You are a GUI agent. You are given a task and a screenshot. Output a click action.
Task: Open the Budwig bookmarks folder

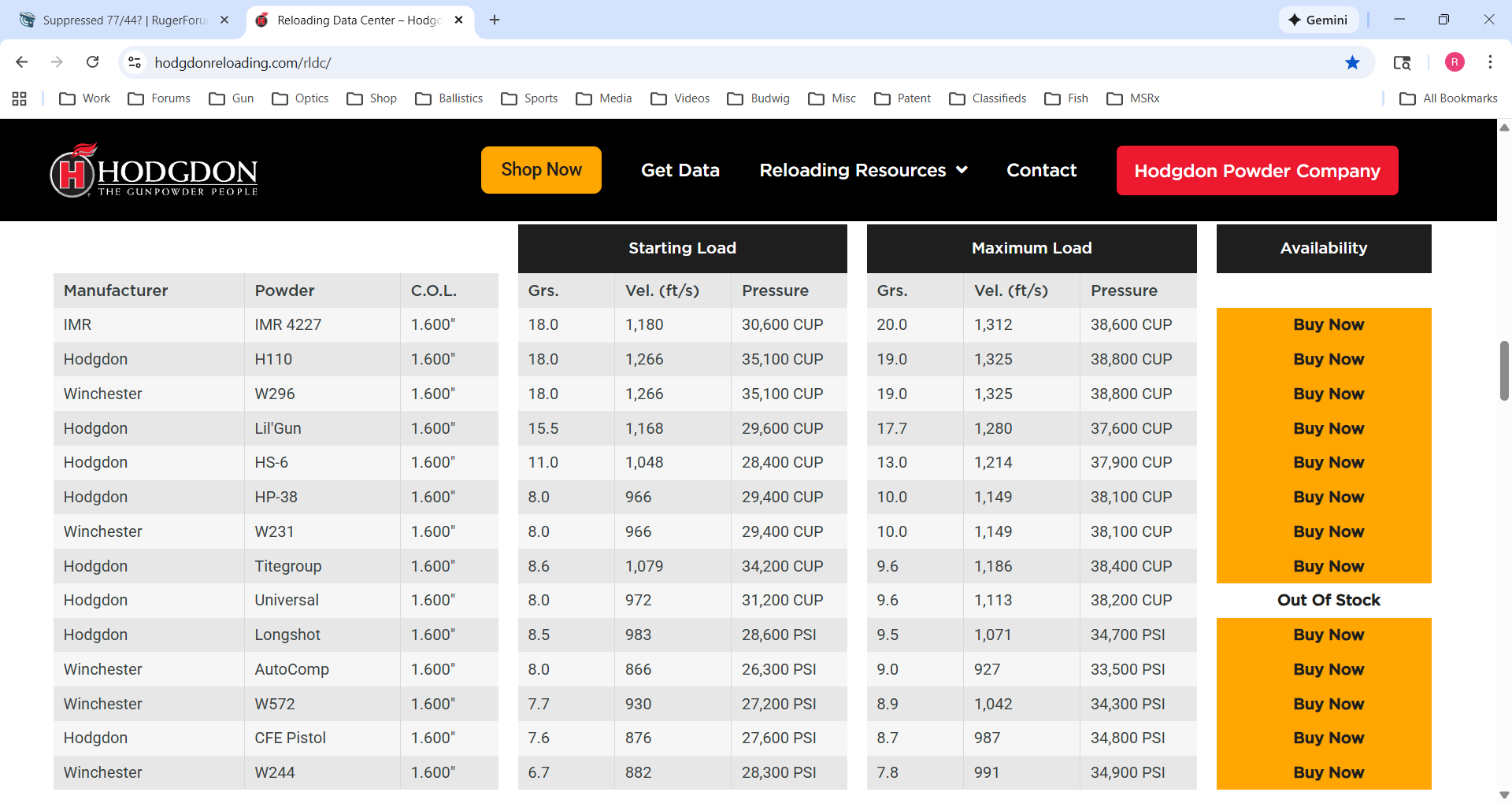pos(758,98)
